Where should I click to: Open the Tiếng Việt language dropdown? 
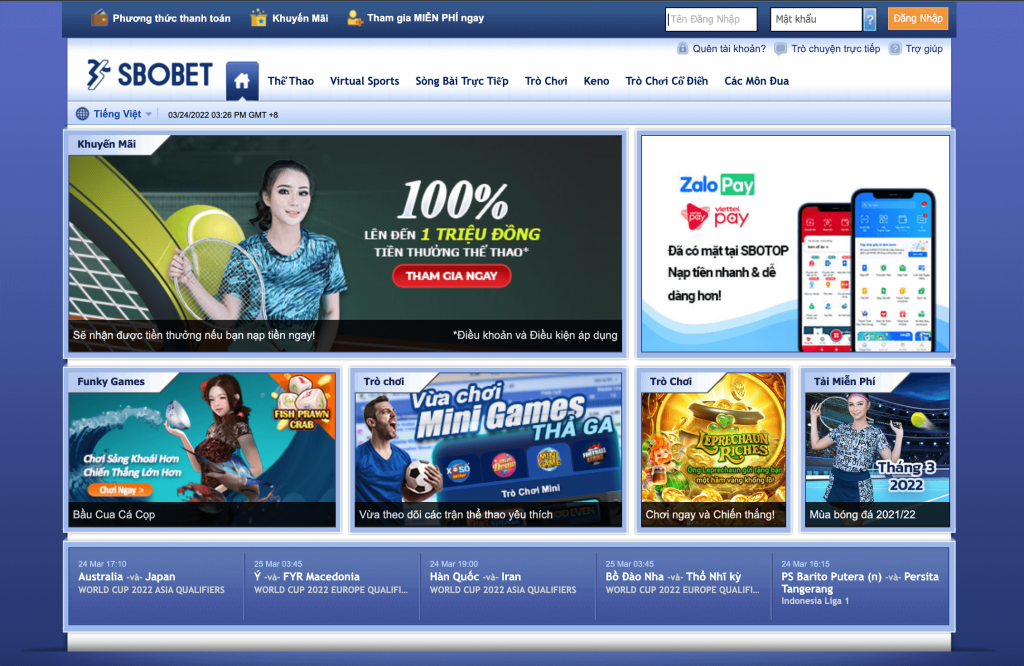122,114
